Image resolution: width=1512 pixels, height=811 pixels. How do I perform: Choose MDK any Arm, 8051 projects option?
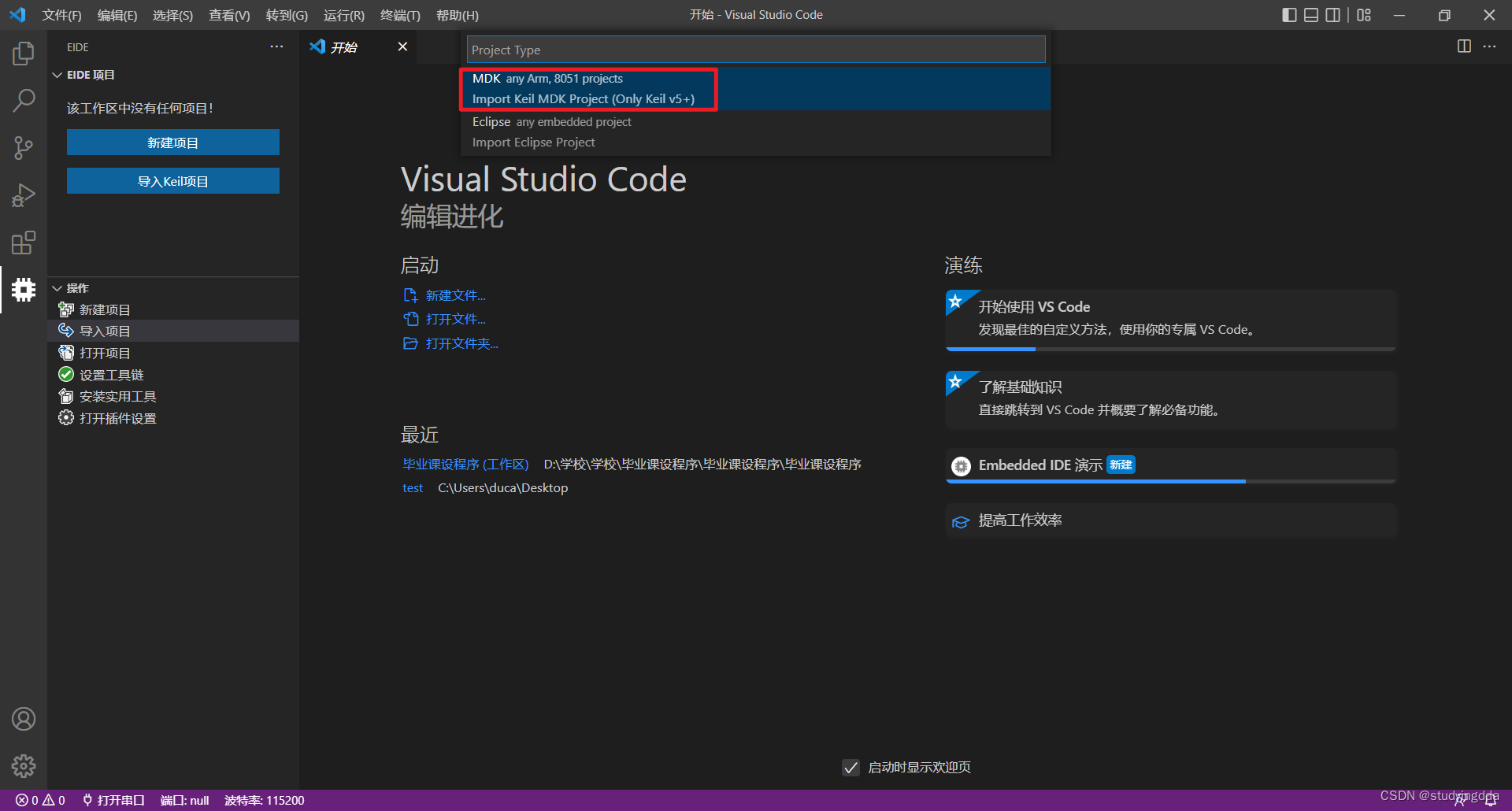(x=755, y=89)
